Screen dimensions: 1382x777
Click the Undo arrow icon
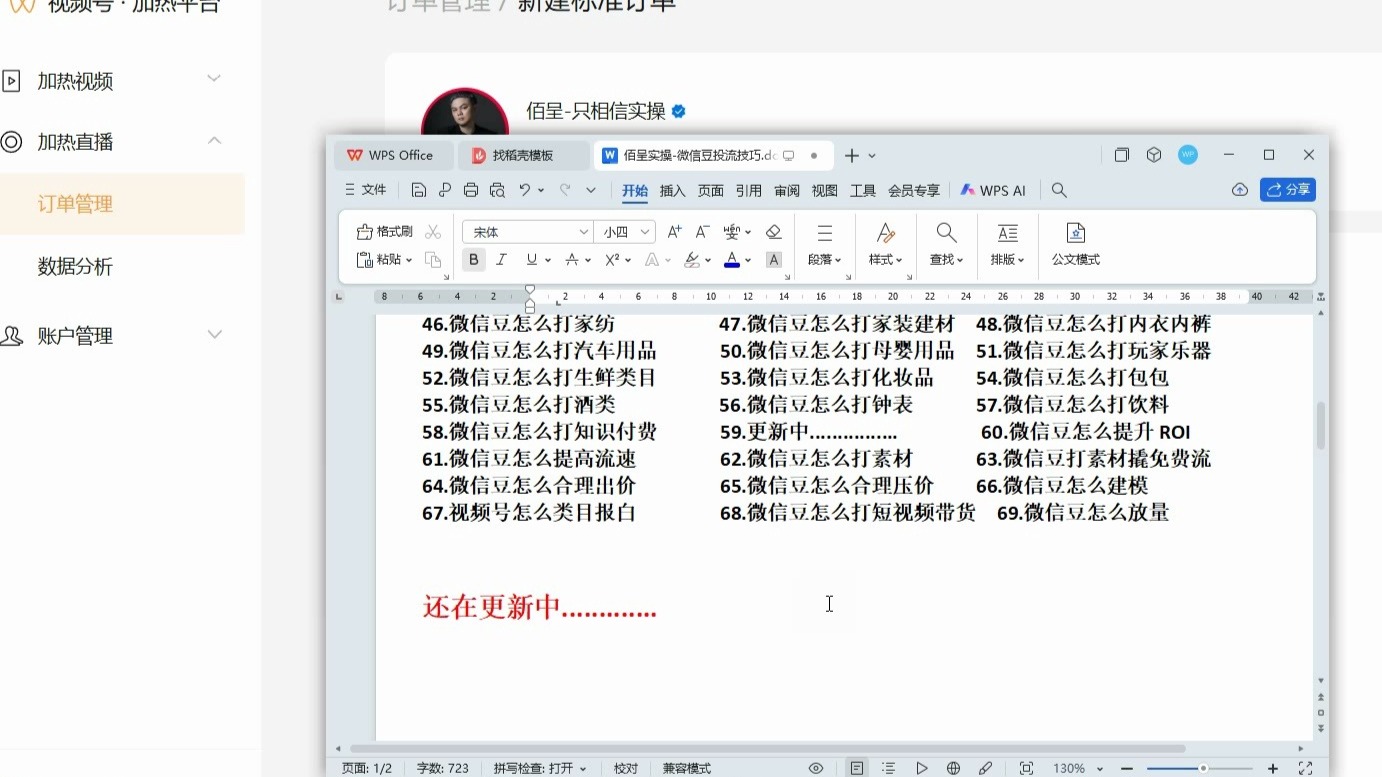524,190
